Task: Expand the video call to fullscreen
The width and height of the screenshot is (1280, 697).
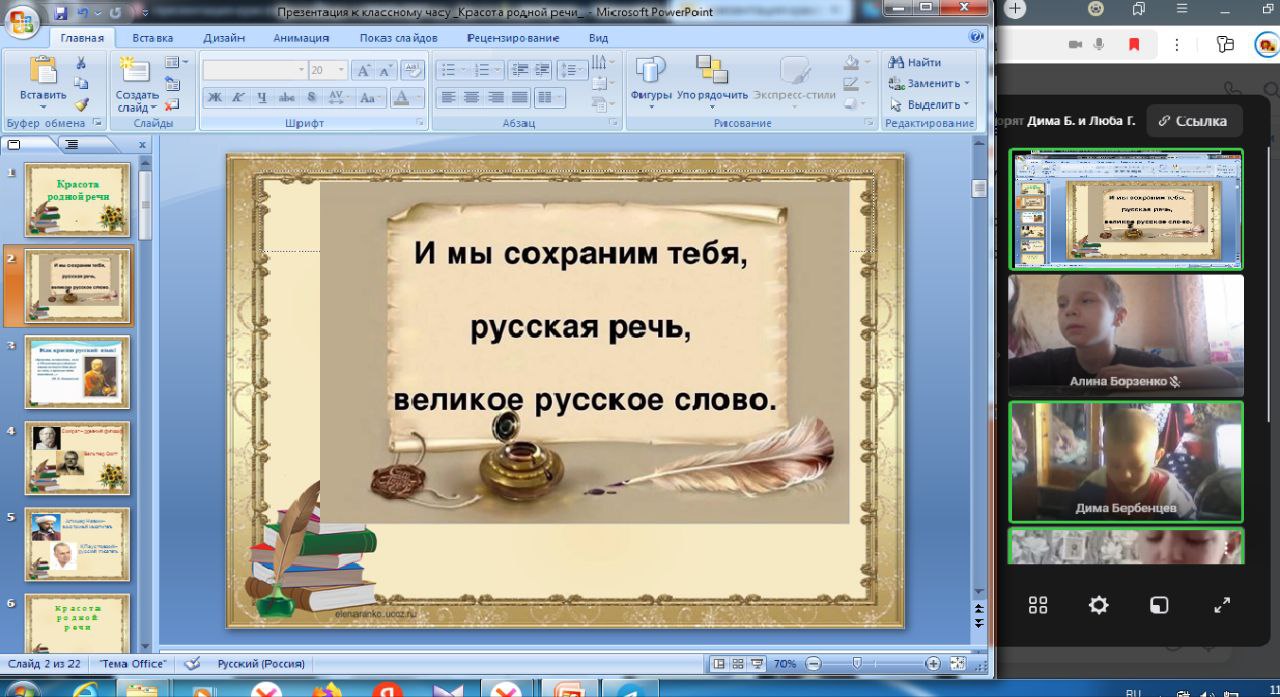Action: (1222, 605)
